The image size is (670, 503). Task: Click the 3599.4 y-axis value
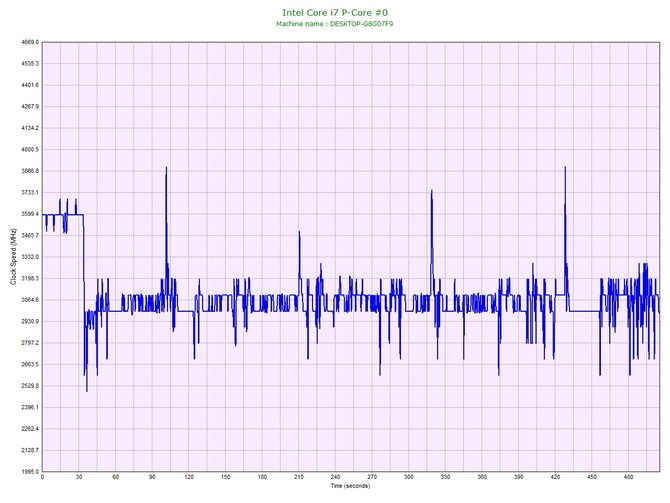(x=30, y=214)
